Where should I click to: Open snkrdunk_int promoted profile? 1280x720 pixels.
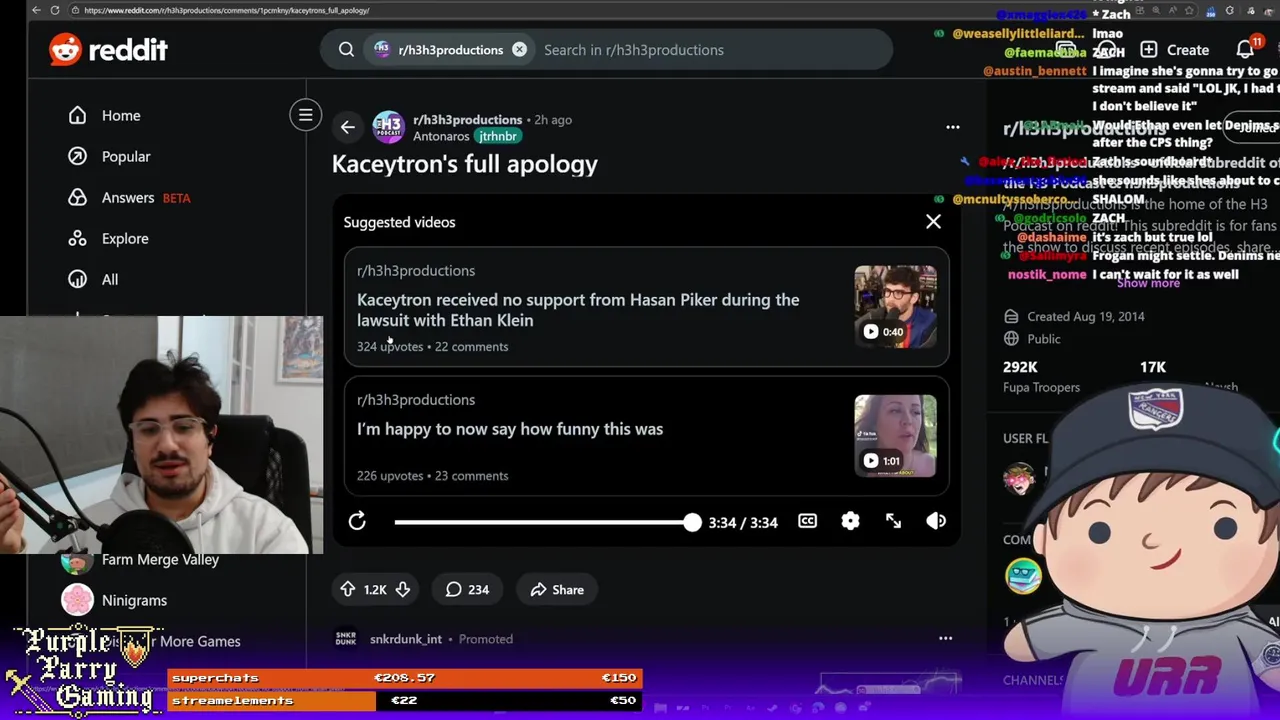click(406, 639)
